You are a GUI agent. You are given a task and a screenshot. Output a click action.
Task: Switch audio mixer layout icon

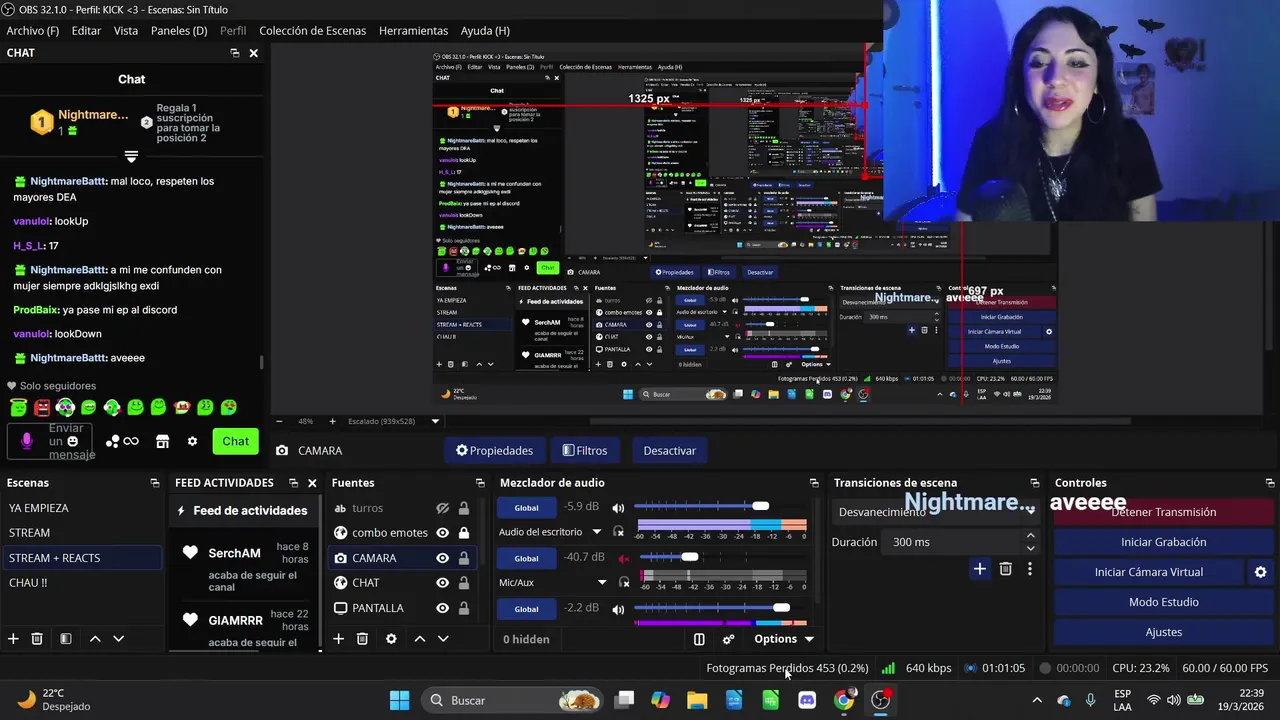(x=699, y=639)
